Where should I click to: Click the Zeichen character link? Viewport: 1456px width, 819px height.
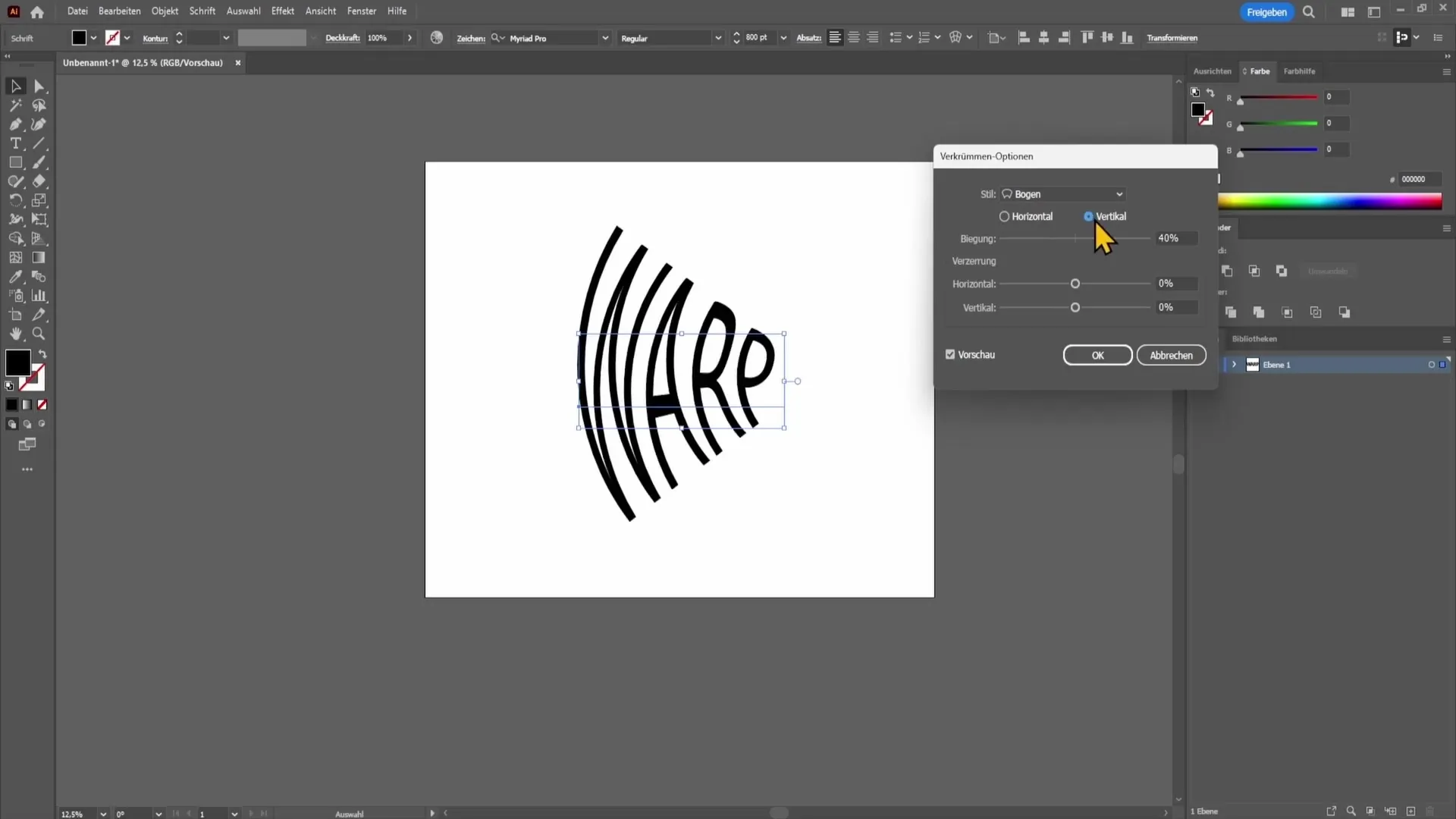[x=471, y=38]
